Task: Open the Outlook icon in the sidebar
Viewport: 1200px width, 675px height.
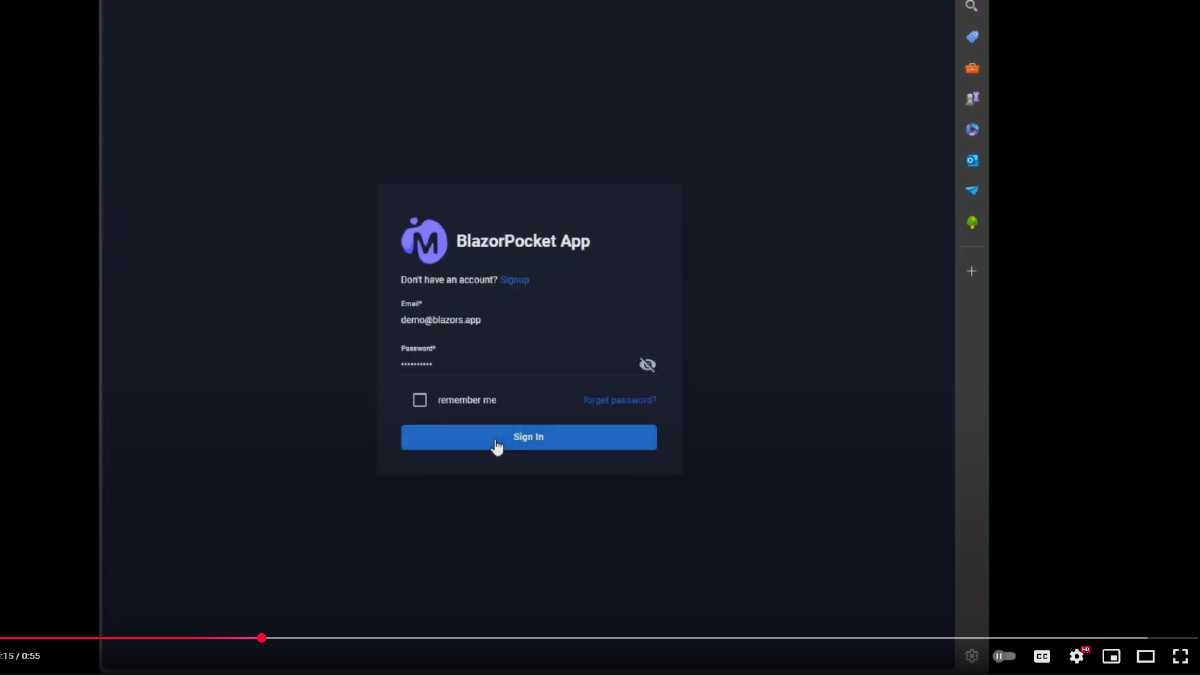Action: pyautogui.click(x=972, y=160)
